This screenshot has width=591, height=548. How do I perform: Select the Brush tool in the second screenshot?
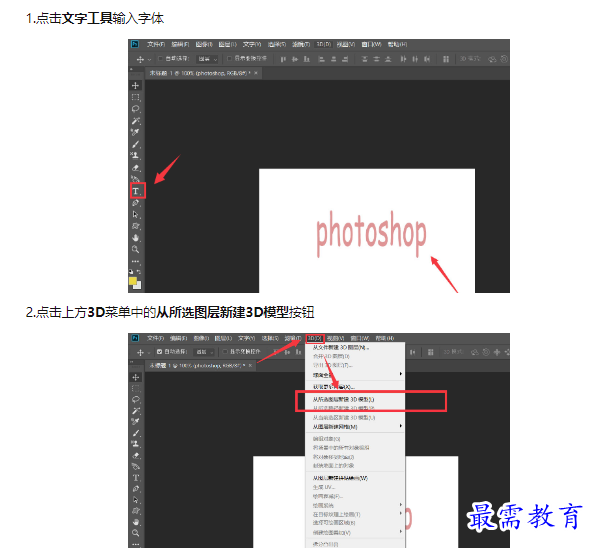tap(136, 433)
